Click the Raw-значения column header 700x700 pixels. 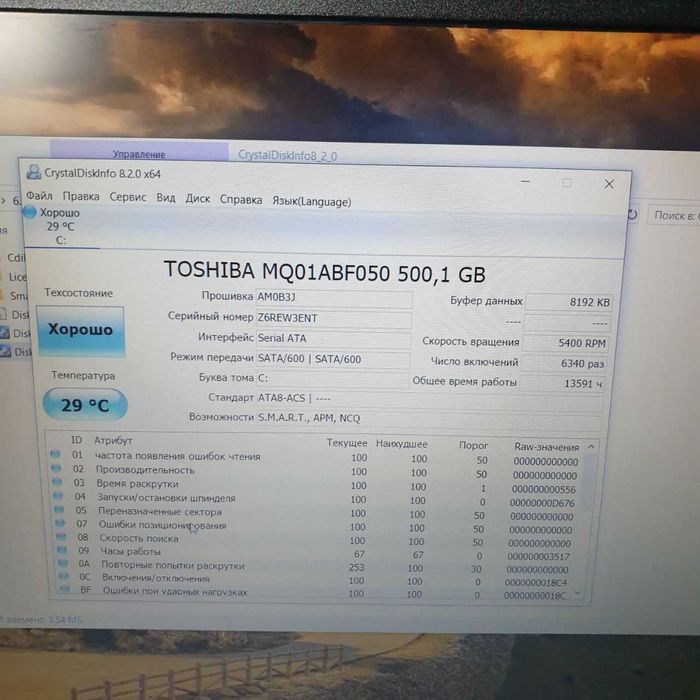click(546, 447)
